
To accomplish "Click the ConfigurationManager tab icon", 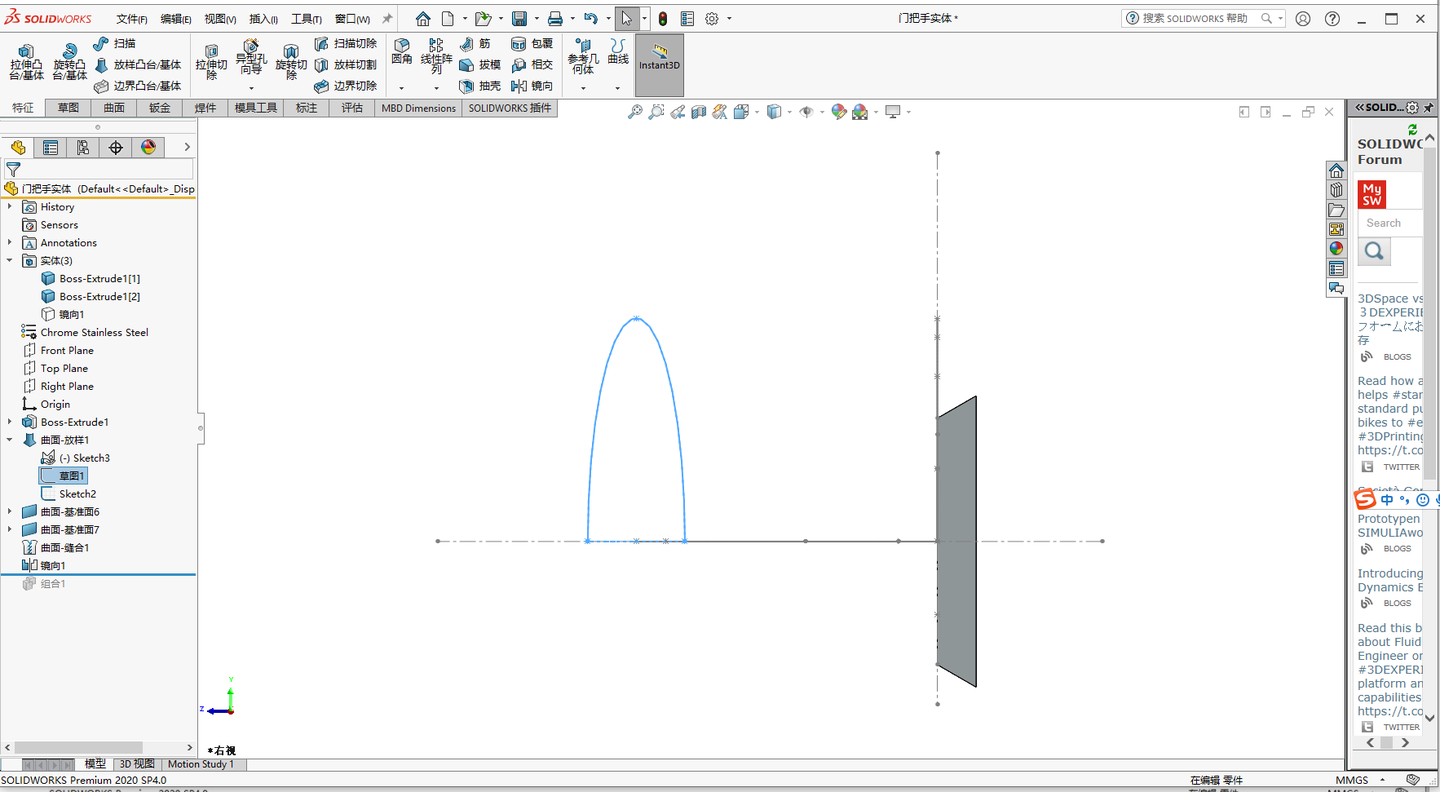I will pyautogui.click(x=83, y=147).
